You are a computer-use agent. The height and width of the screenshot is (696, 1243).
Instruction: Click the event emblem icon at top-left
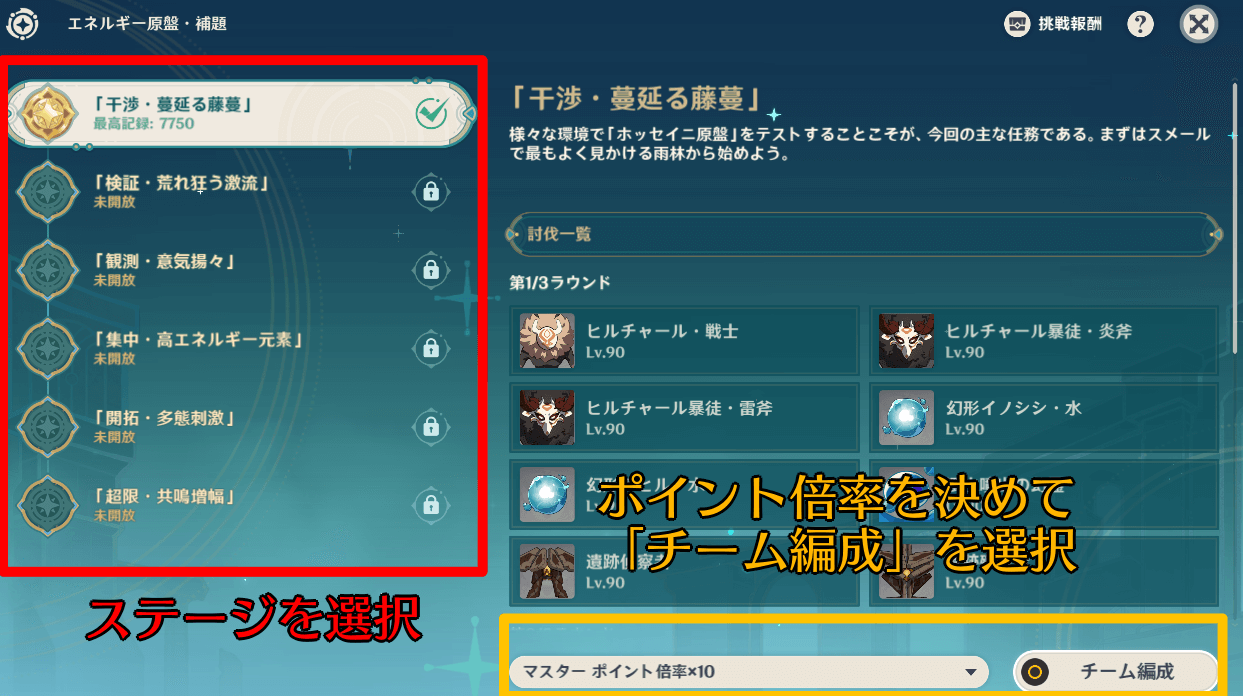point(22,24)
